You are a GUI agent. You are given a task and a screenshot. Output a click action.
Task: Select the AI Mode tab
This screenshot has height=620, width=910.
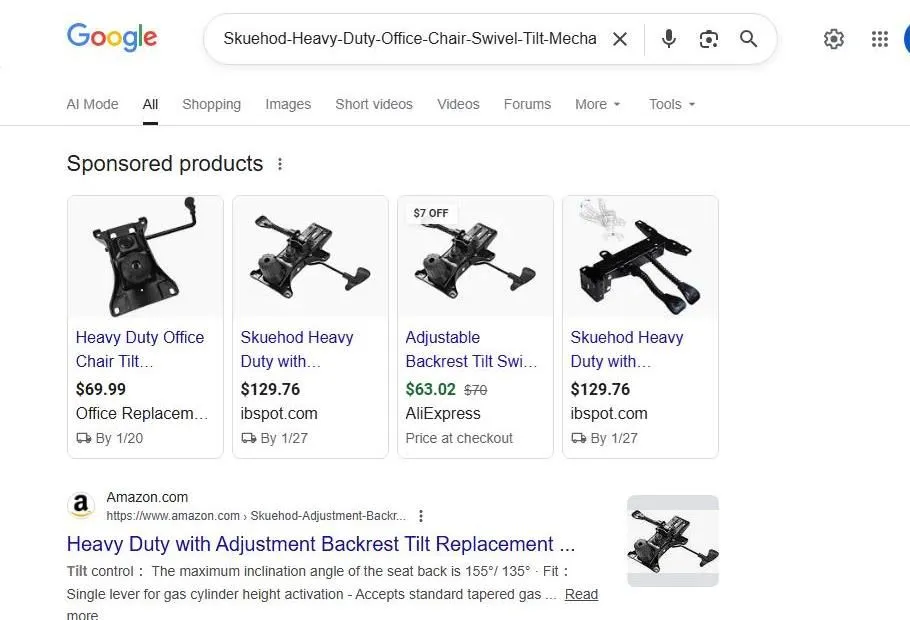point(92,104)
